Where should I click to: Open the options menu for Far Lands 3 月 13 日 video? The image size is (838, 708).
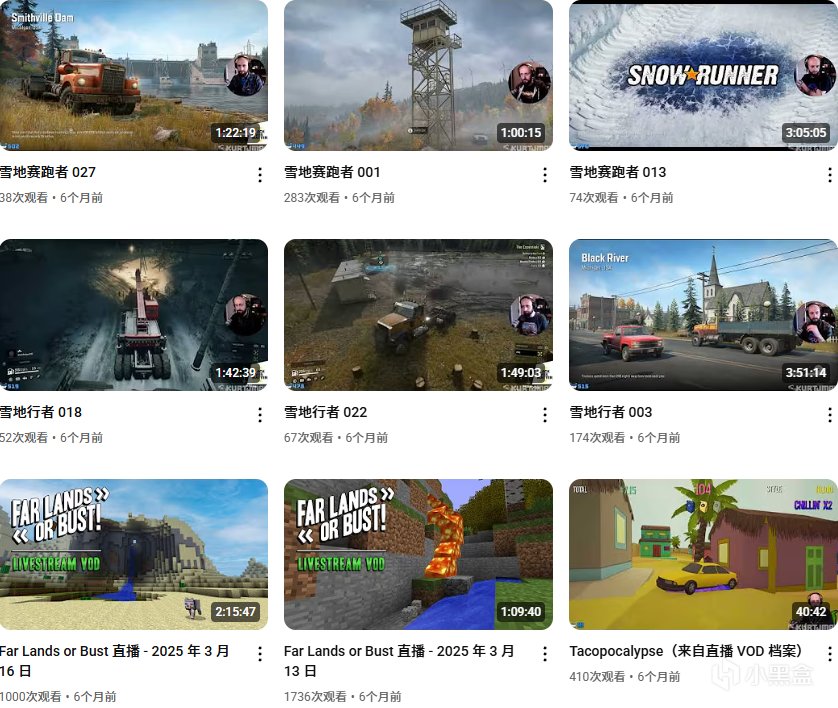coord(545,654)
